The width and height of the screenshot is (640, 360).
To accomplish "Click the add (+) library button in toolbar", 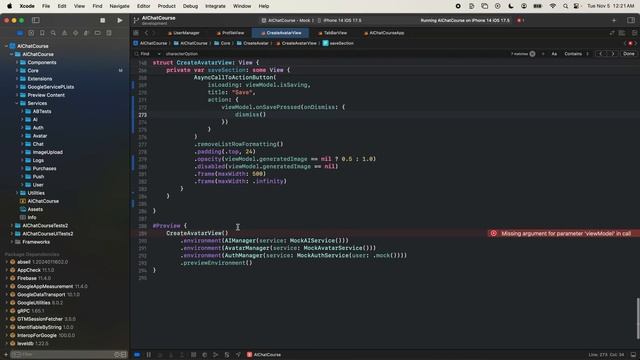I will [x=614, y=20].
